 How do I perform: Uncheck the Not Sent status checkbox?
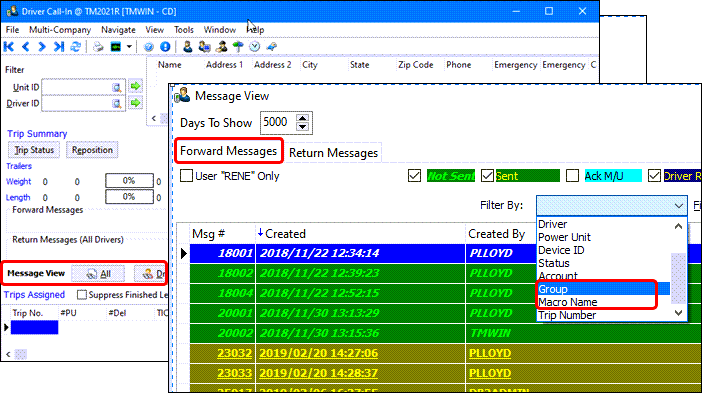[415, 175]
